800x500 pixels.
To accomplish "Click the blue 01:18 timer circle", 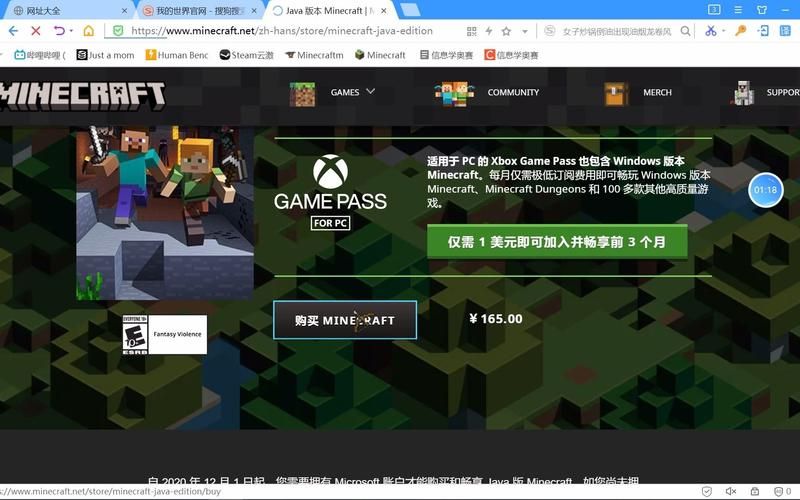I will click(765, 190).
